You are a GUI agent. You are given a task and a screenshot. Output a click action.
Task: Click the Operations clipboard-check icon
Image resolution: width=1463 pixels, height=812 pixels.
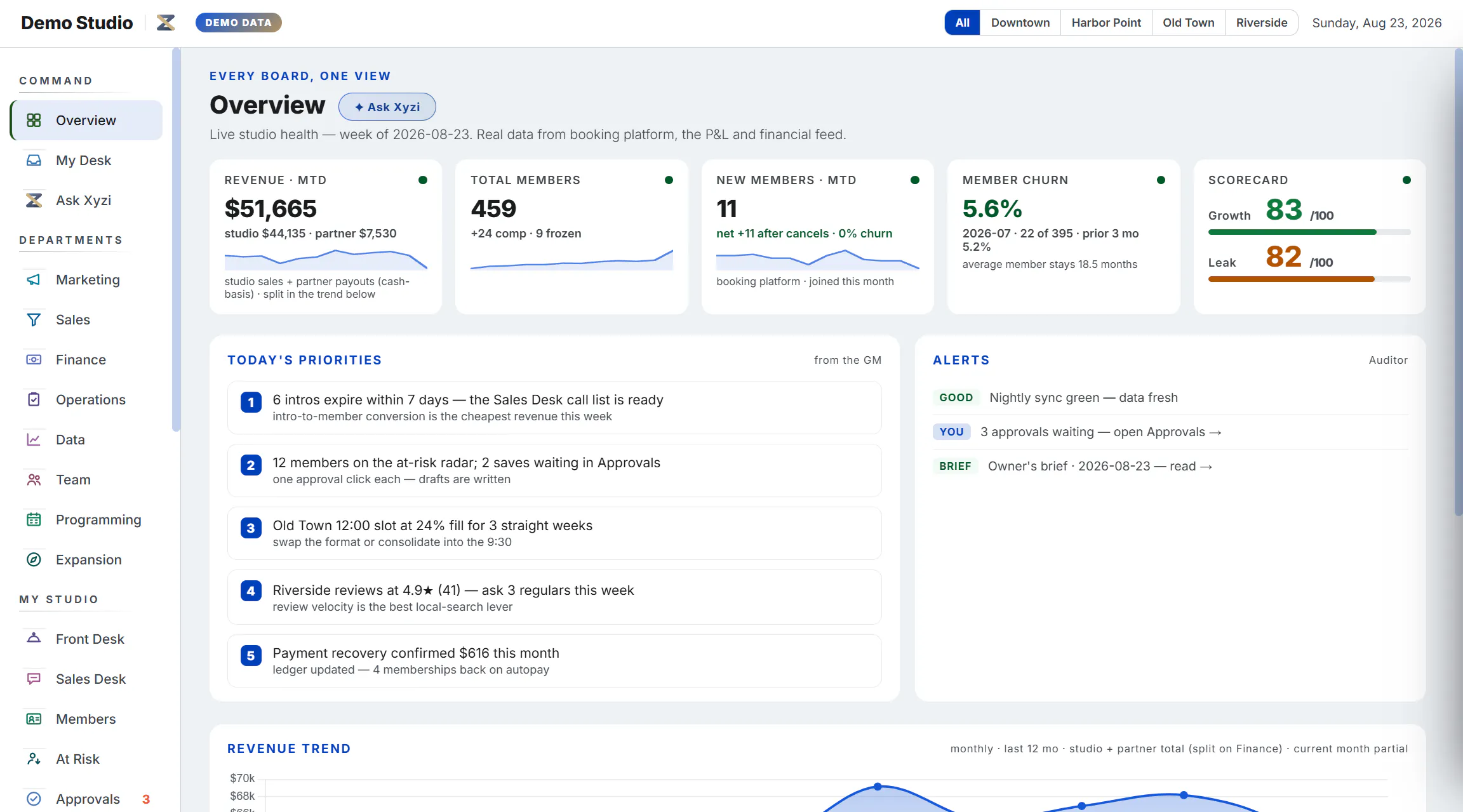[x=34, y=399]
